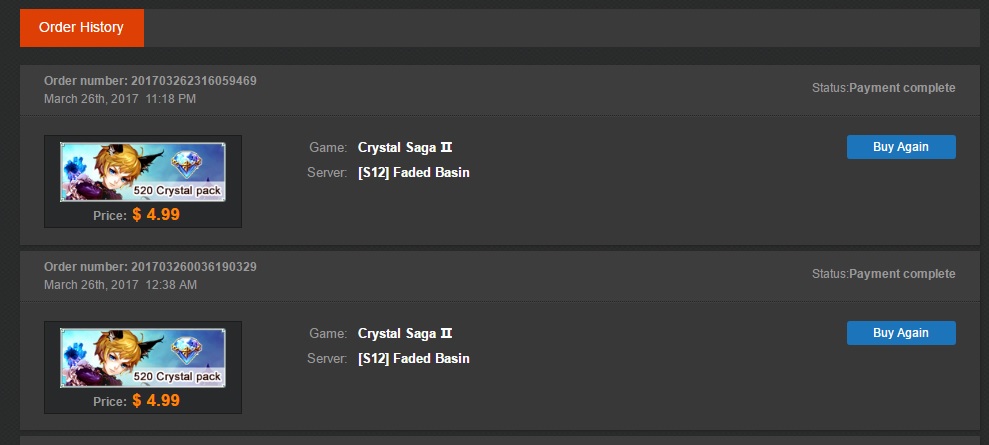Screen dimensions: 989x445
Task: Click Payment complete status of second order
Action: [x=902, y=274]
